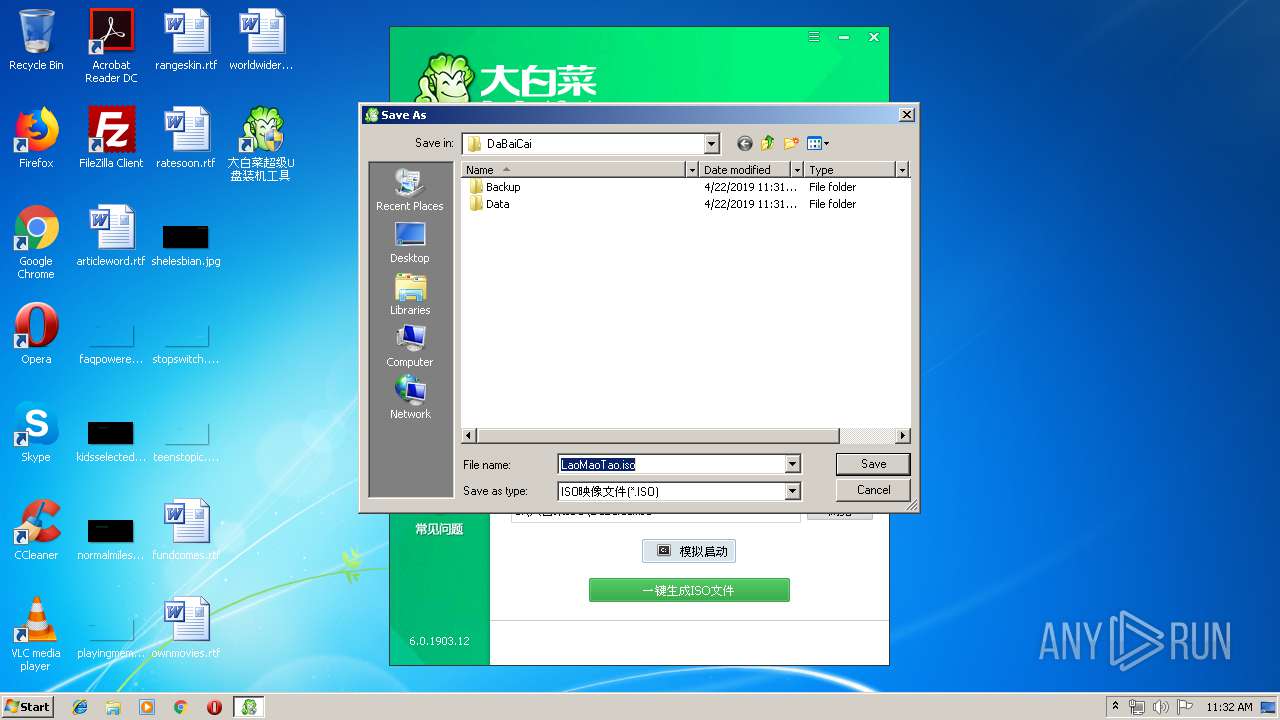Expand the File name dropdown arrow
This screenshot has width=1280, height=720.
click(792, 464)
